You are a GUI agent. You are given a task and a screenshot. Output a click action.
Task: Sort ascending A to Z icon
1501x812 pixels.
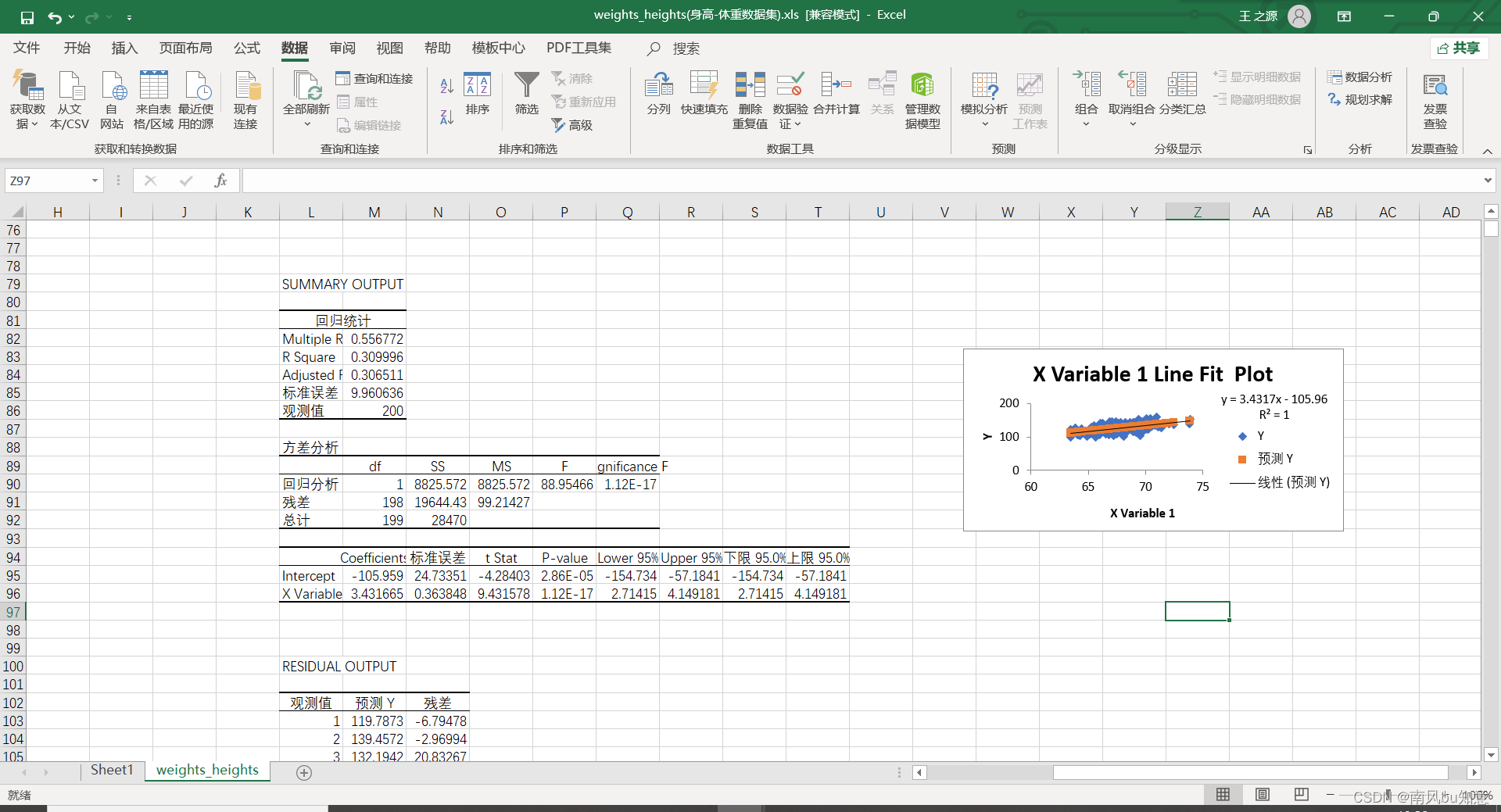click(447, 86)
